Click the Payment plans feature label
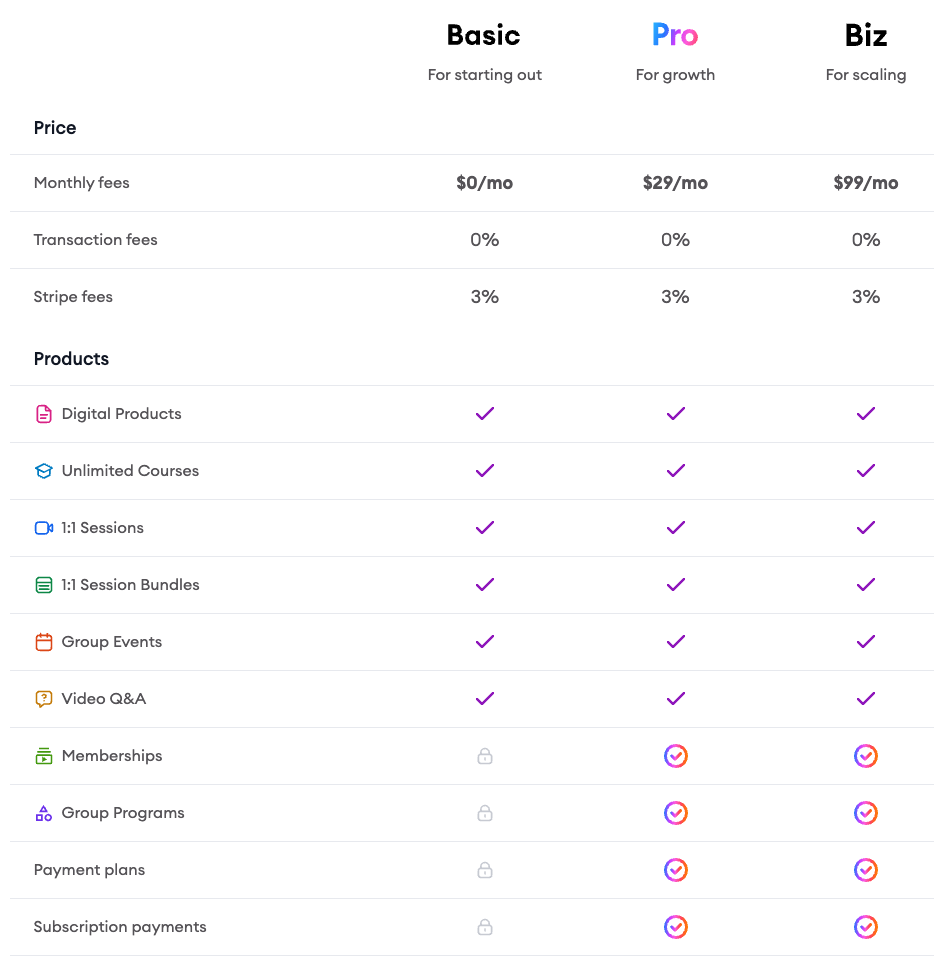 click(x=89, y=870)
